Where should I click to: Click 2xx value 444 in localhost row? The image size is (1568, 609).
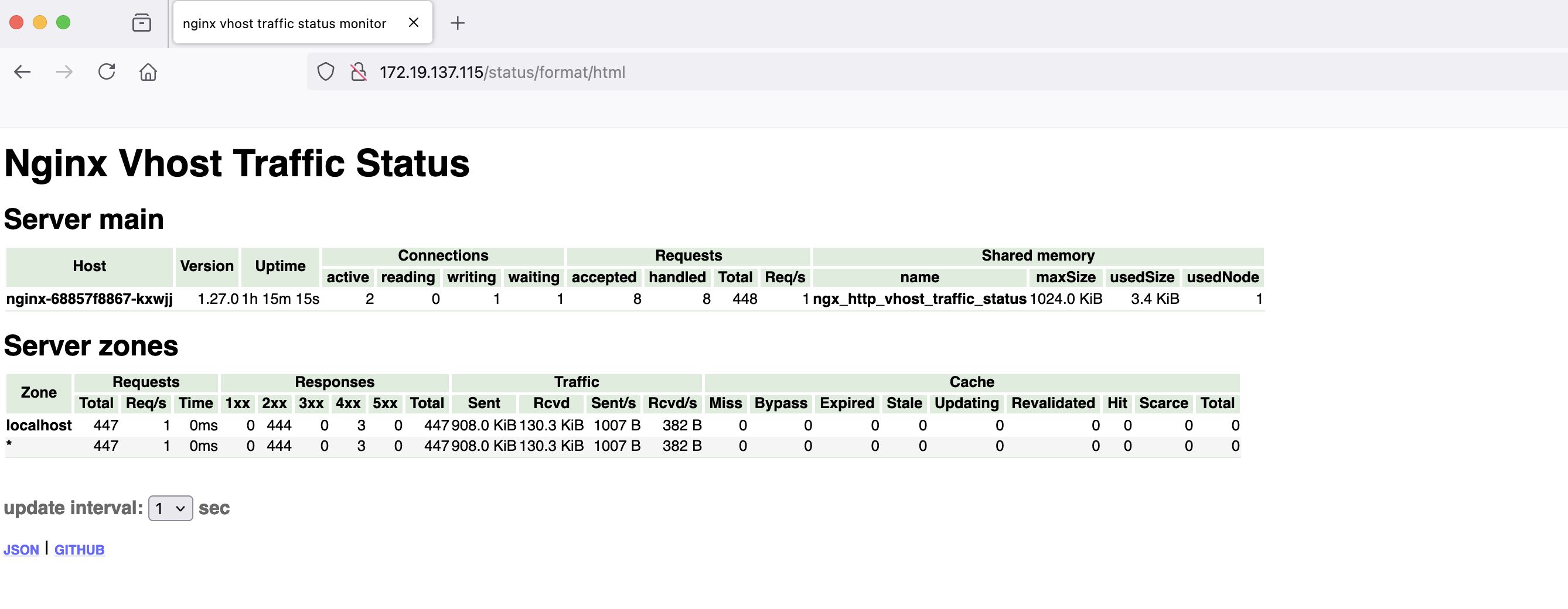tap(279, 425)
